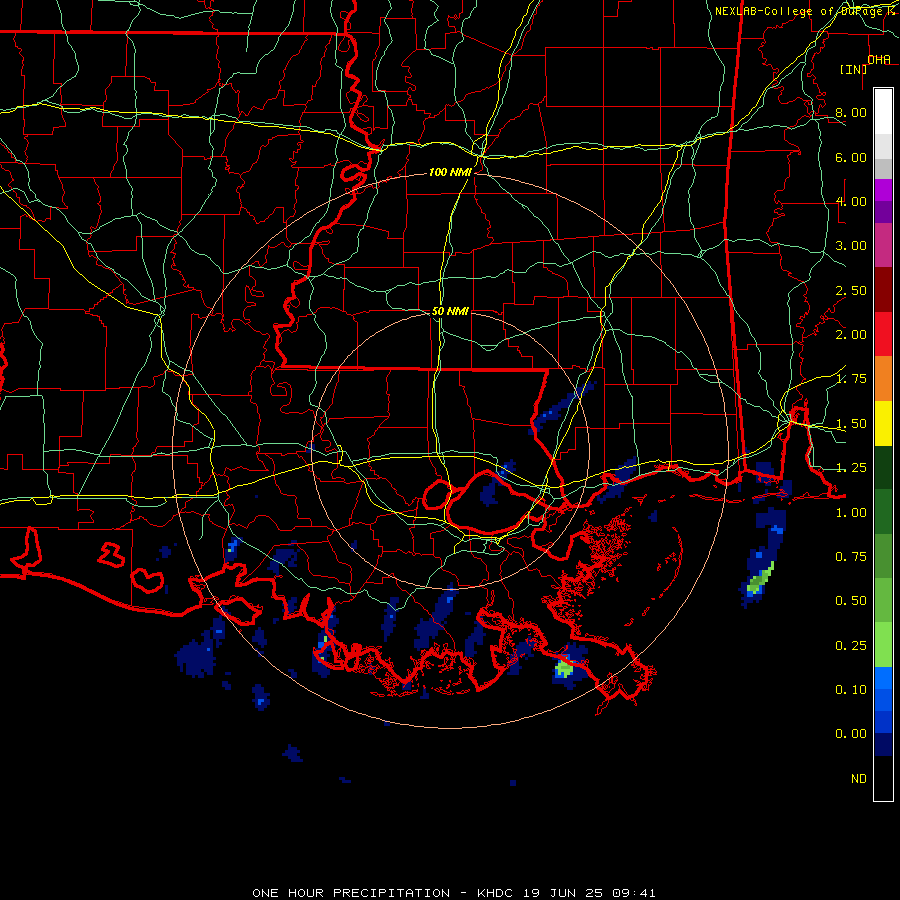This screenshot has width=900, height=900.
Task: Click the ONE HOUR PRECIPITATION KHDC caption
Action: click(453, 893)
